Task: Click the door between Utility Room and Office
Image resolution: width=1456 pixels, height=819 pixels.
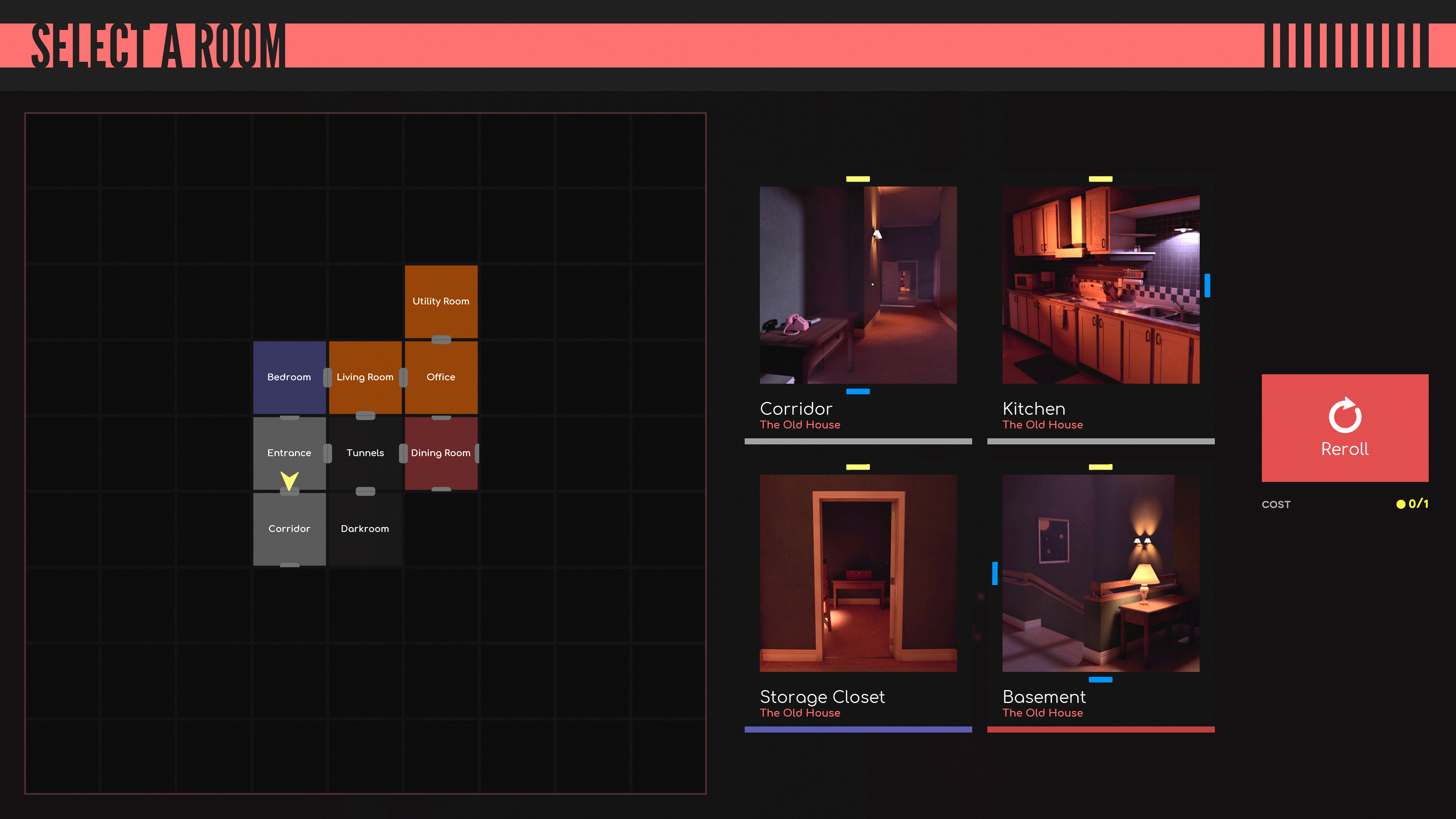Action: pos(441,340)
